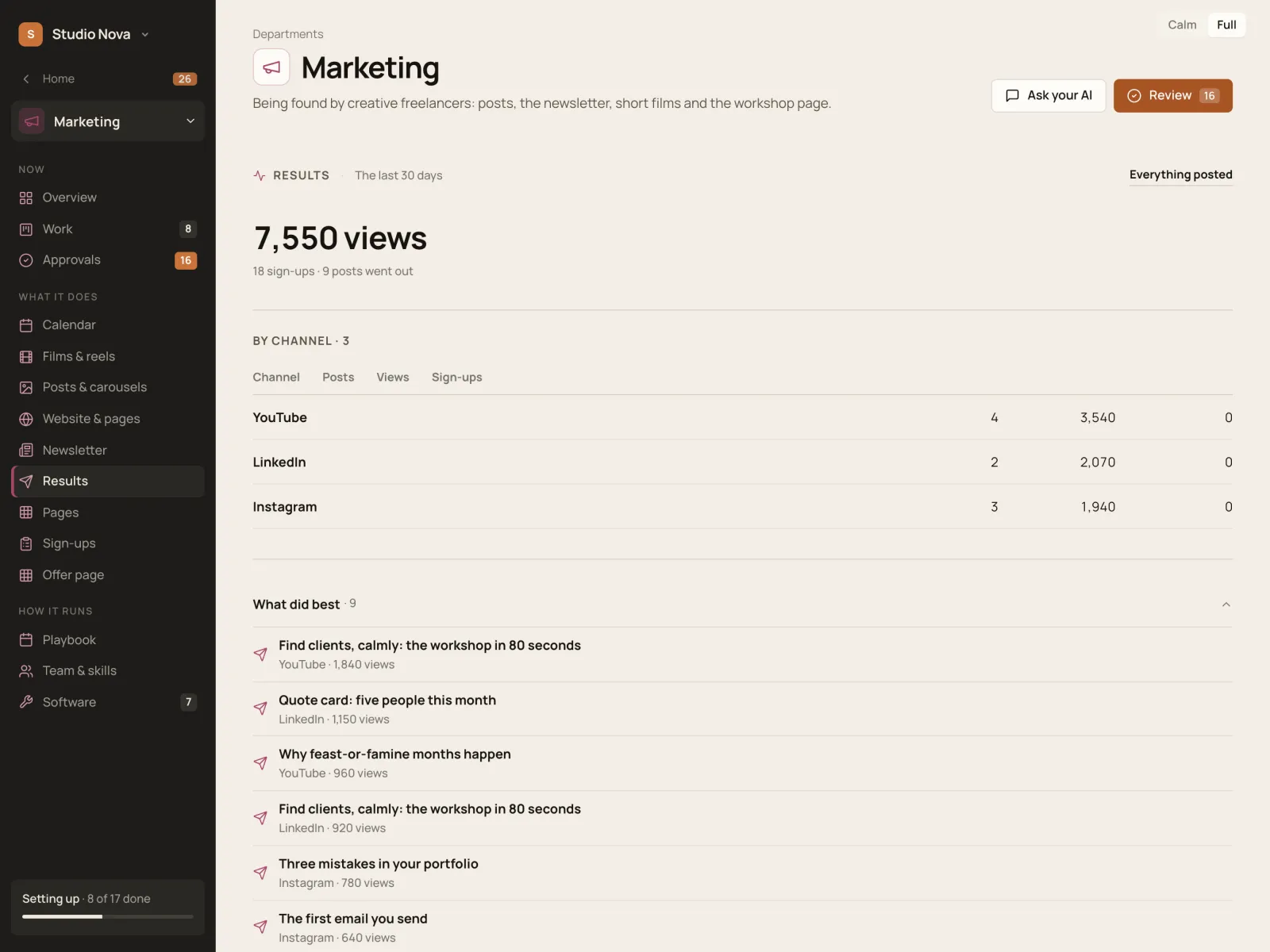This screenshot has height=952, width=1270.
Task: Click the Pages table icon
Action: 26,512
